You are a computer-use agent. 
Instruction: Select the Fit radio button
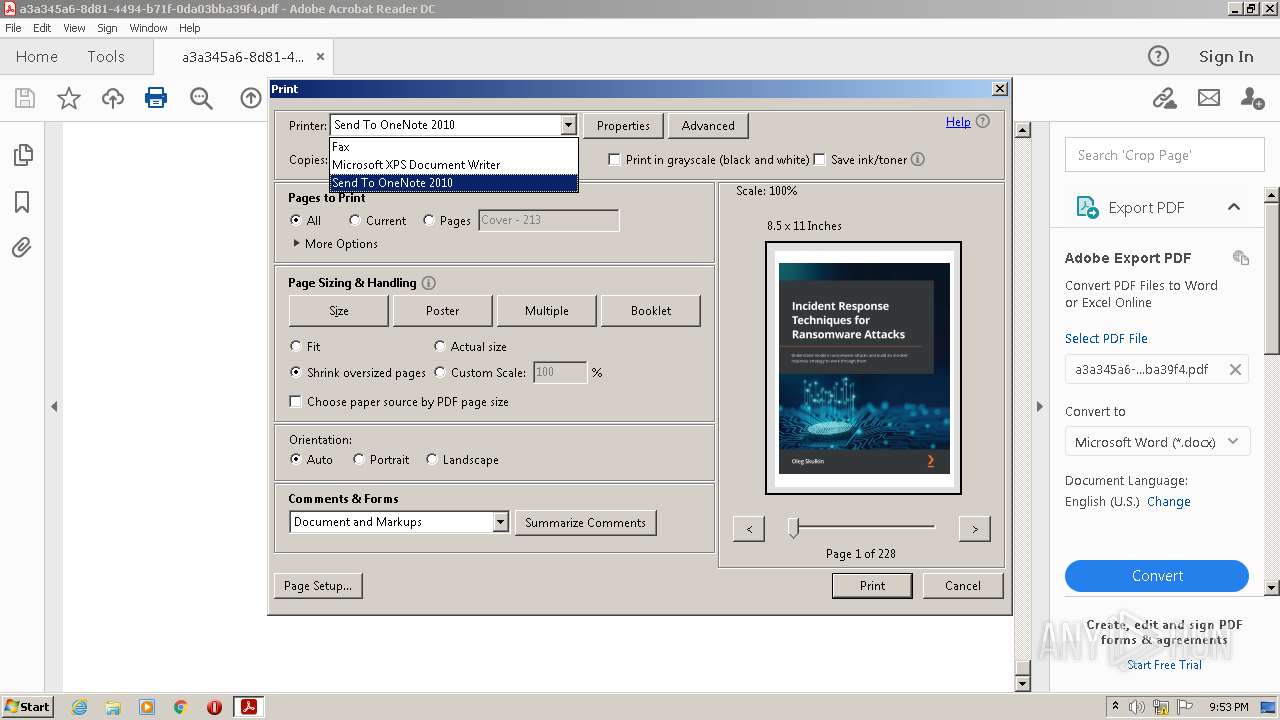pos(296,346)
